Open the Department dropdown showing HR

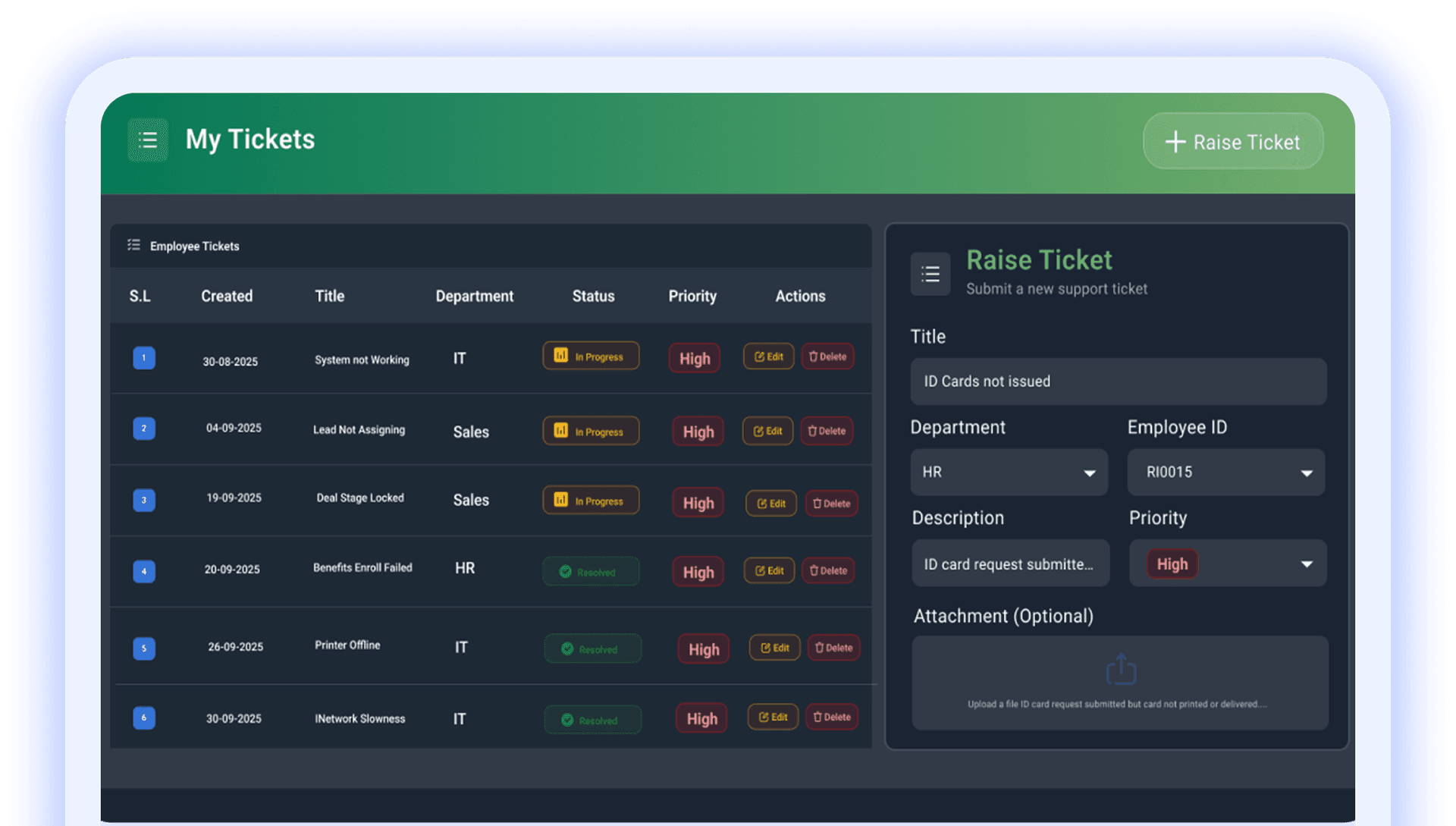pyautogui.click(x=1009, y=472)
